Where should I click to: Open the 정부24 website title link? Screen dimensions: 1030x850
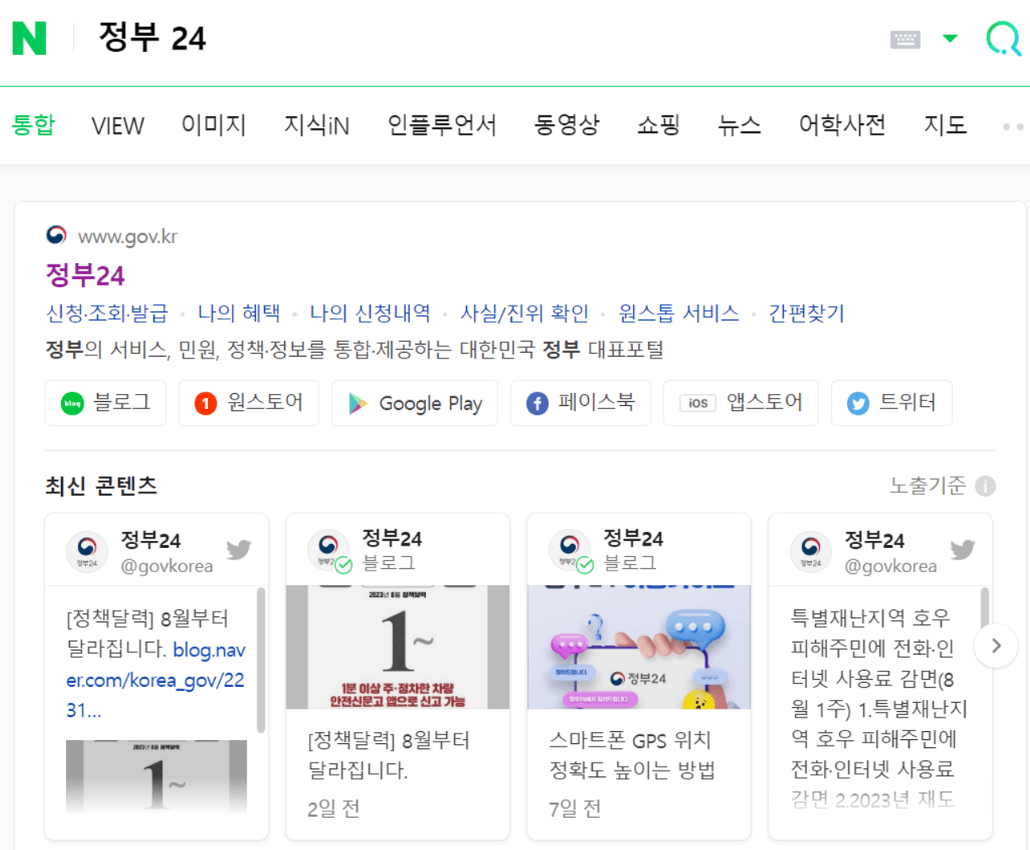click(x=85, y=274)
